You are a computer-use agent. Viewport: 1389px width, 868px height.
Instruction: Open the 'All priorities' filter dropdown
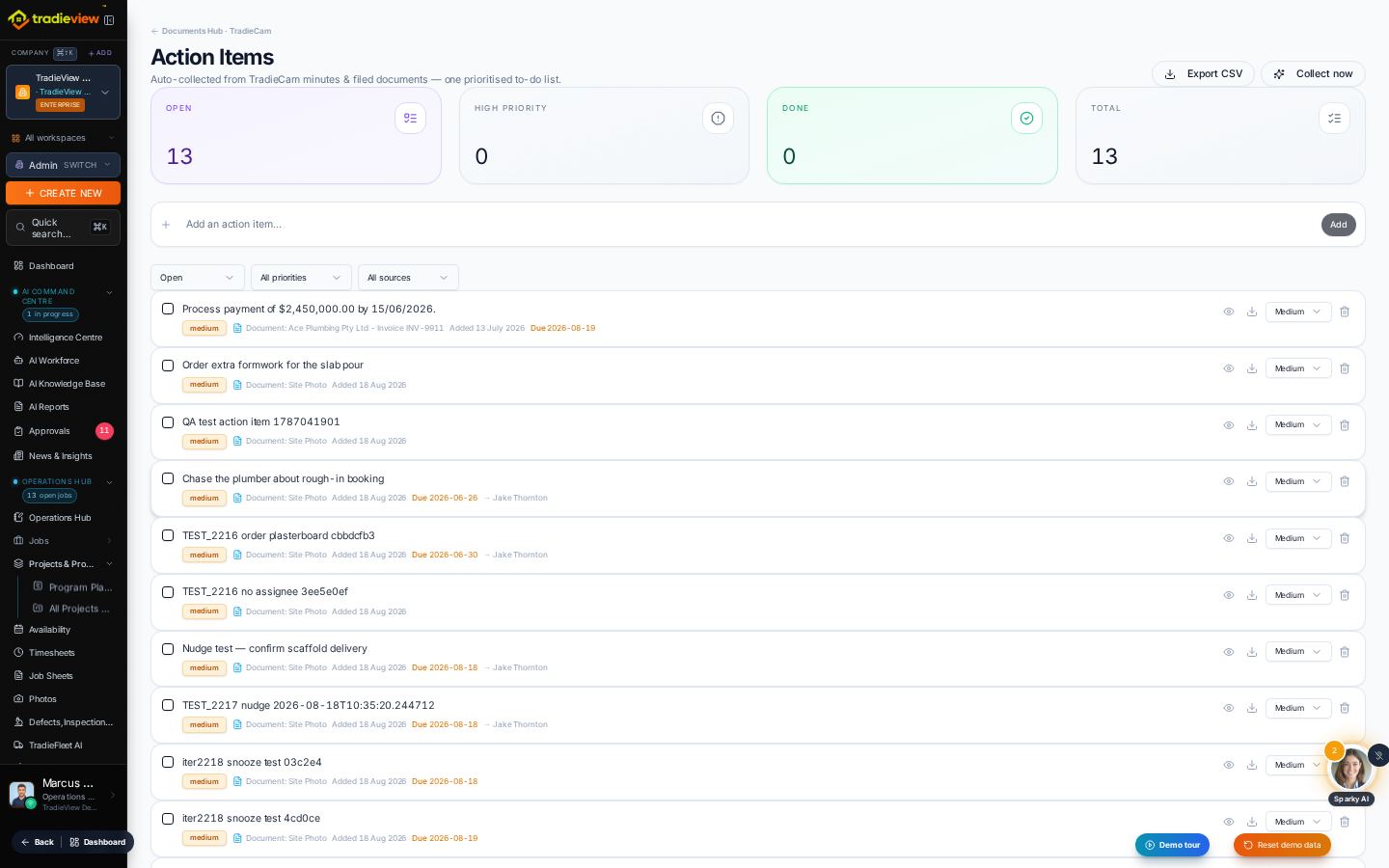tap(301, 278)
